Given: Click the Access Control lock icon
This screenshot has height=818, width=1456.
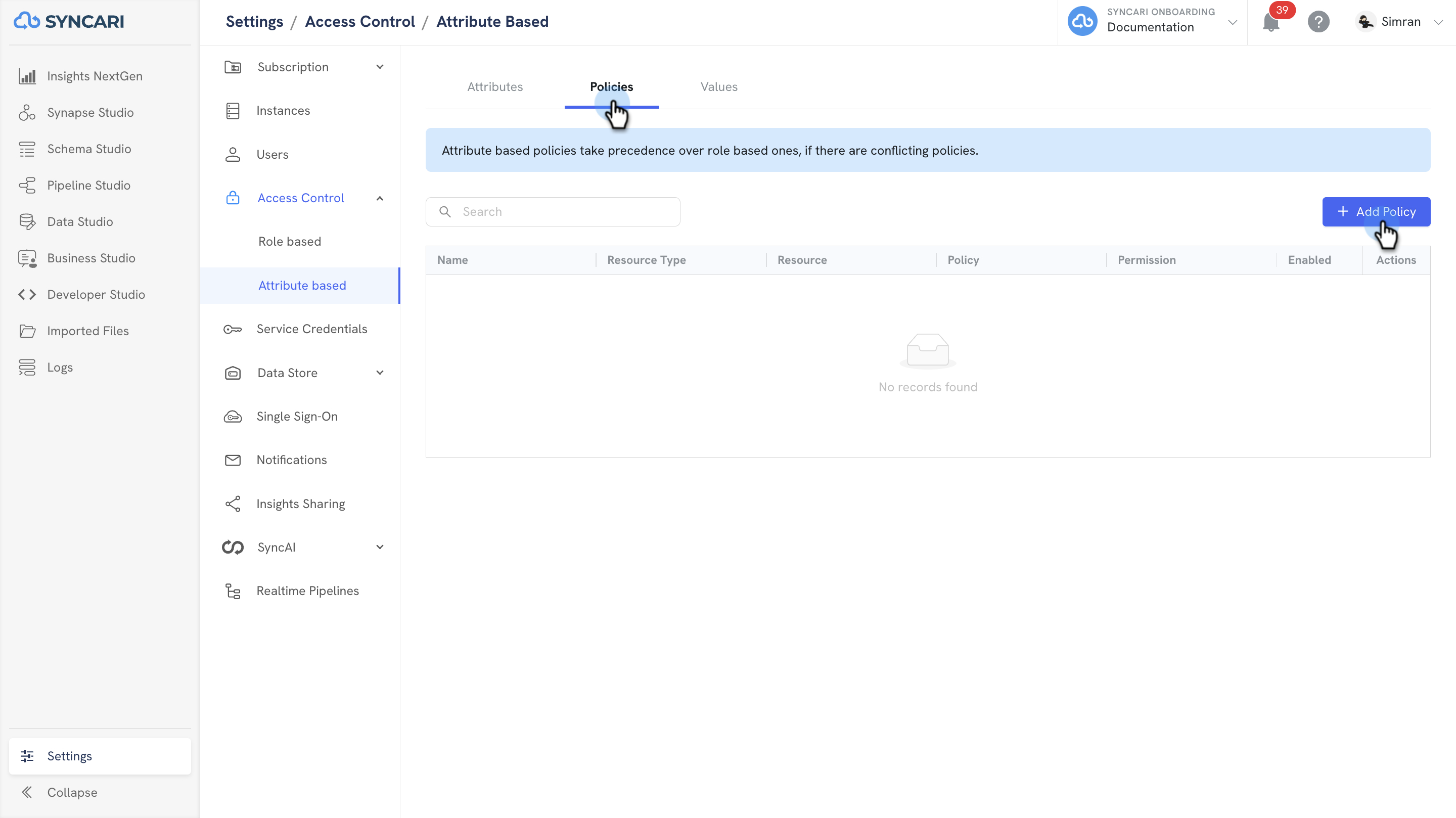Looking at the screenshot, I should point(233,198).
